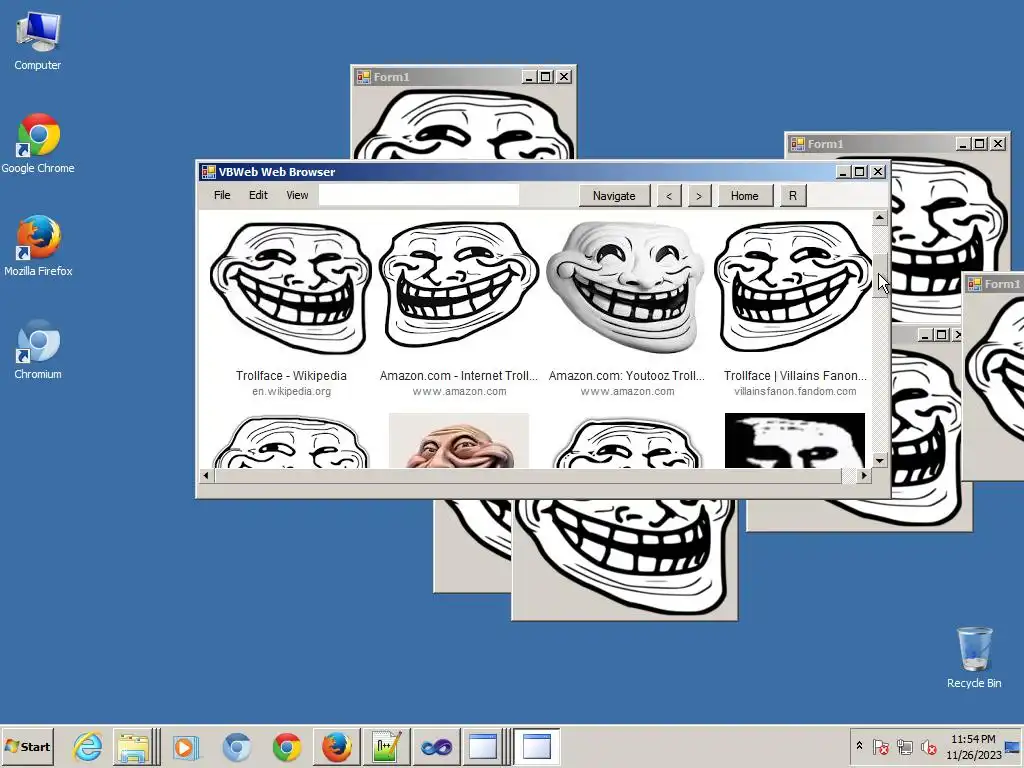Viewport: 1024px width, 768px height.
Task: Open the Trollface - Wikipedia image thumbnail
Action: [291, 287]
